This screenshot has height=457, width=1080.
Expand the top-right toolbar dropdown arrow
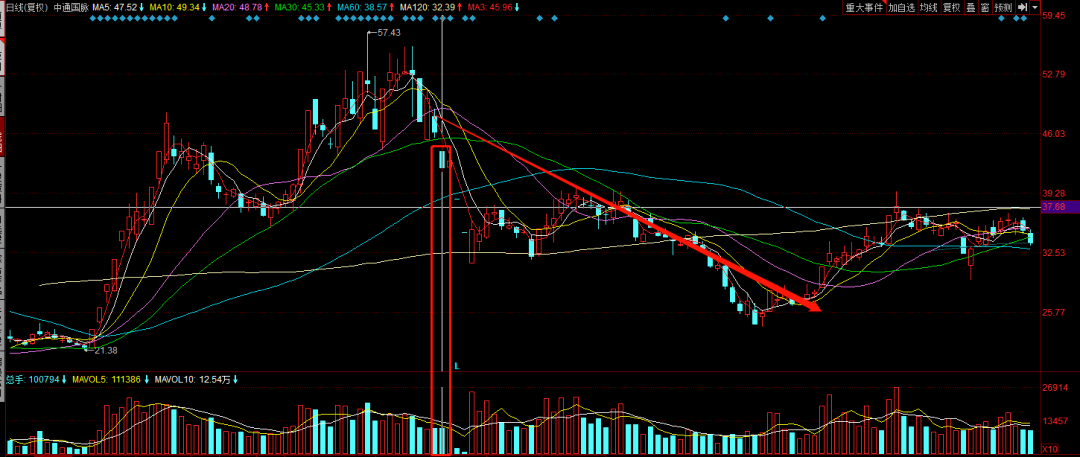(1034, 7)
